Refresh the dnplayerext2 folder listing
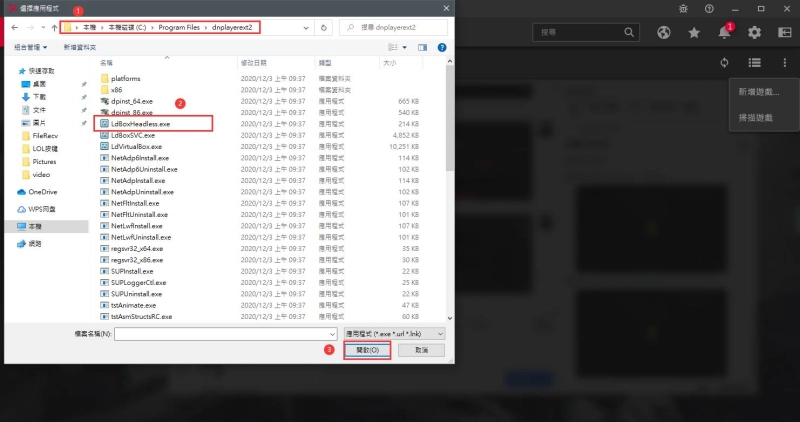 click(x=323, y=28)
